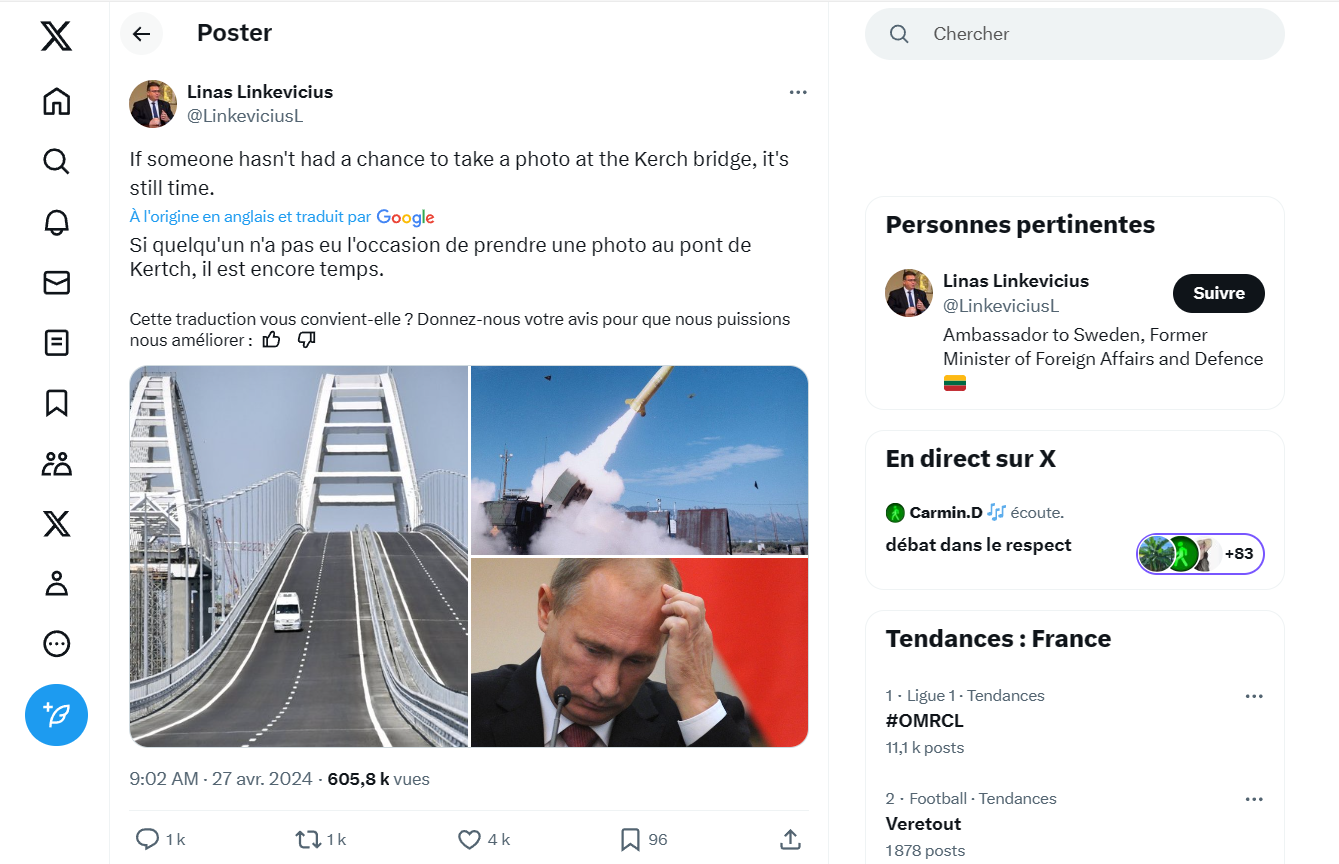The height and width of the screenshot is (864, 1339).
Task: Open Messages envelope icon
Action: click(x=56, y=283)
